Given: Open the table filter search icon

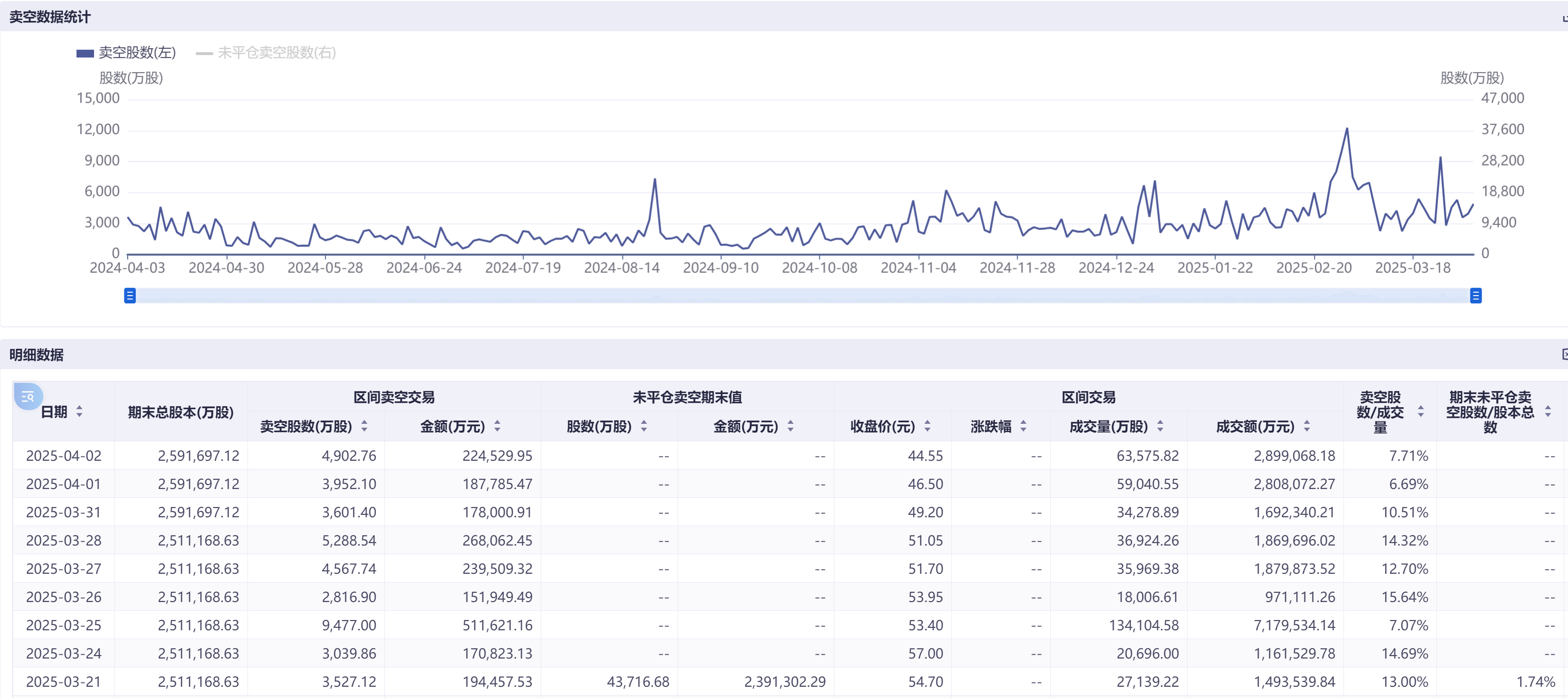Looking at the screenshot, I should click(27, 397).
